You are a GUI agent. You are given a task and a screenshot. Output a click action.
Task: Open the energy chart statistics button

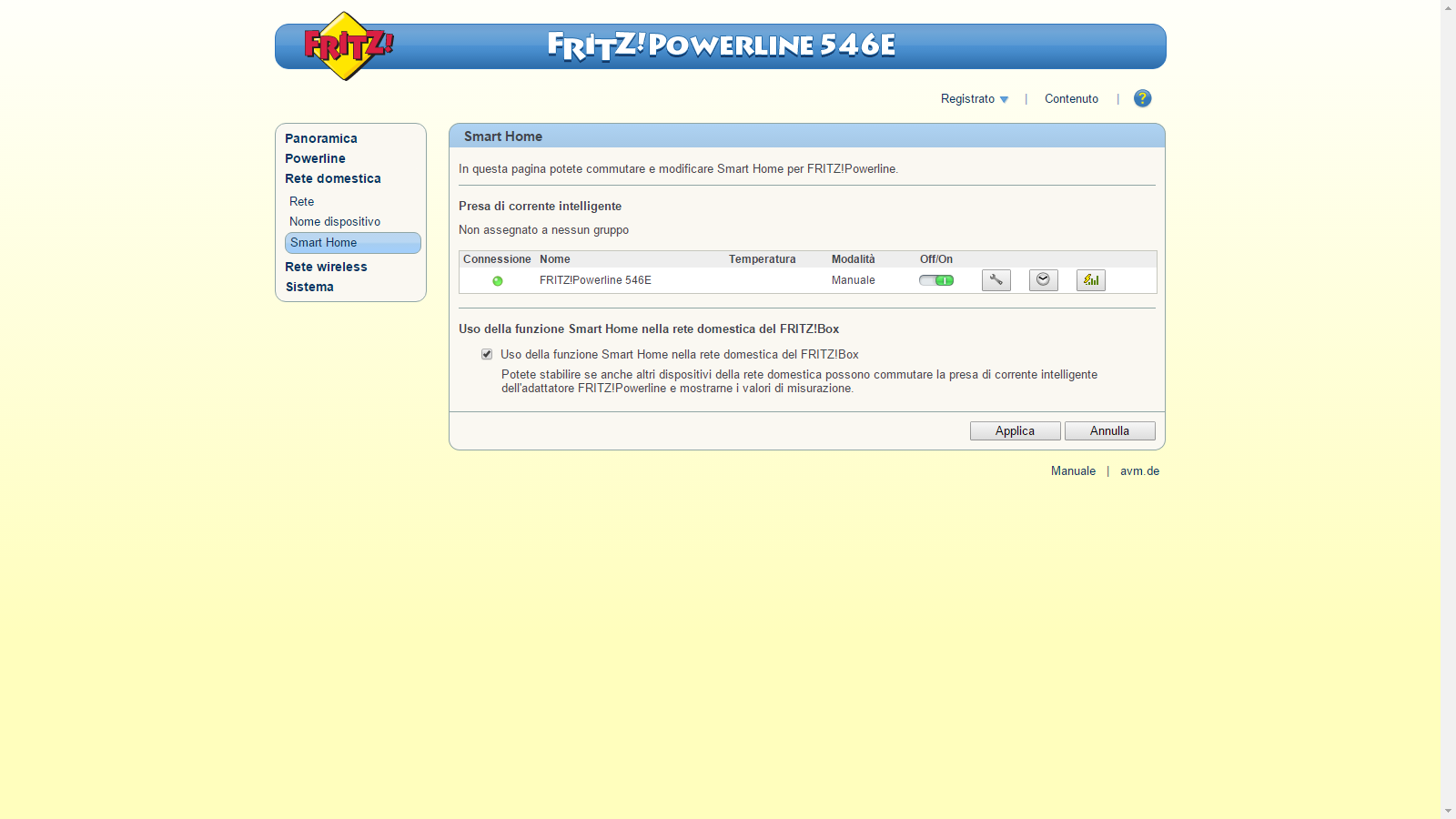point(1090,280)
